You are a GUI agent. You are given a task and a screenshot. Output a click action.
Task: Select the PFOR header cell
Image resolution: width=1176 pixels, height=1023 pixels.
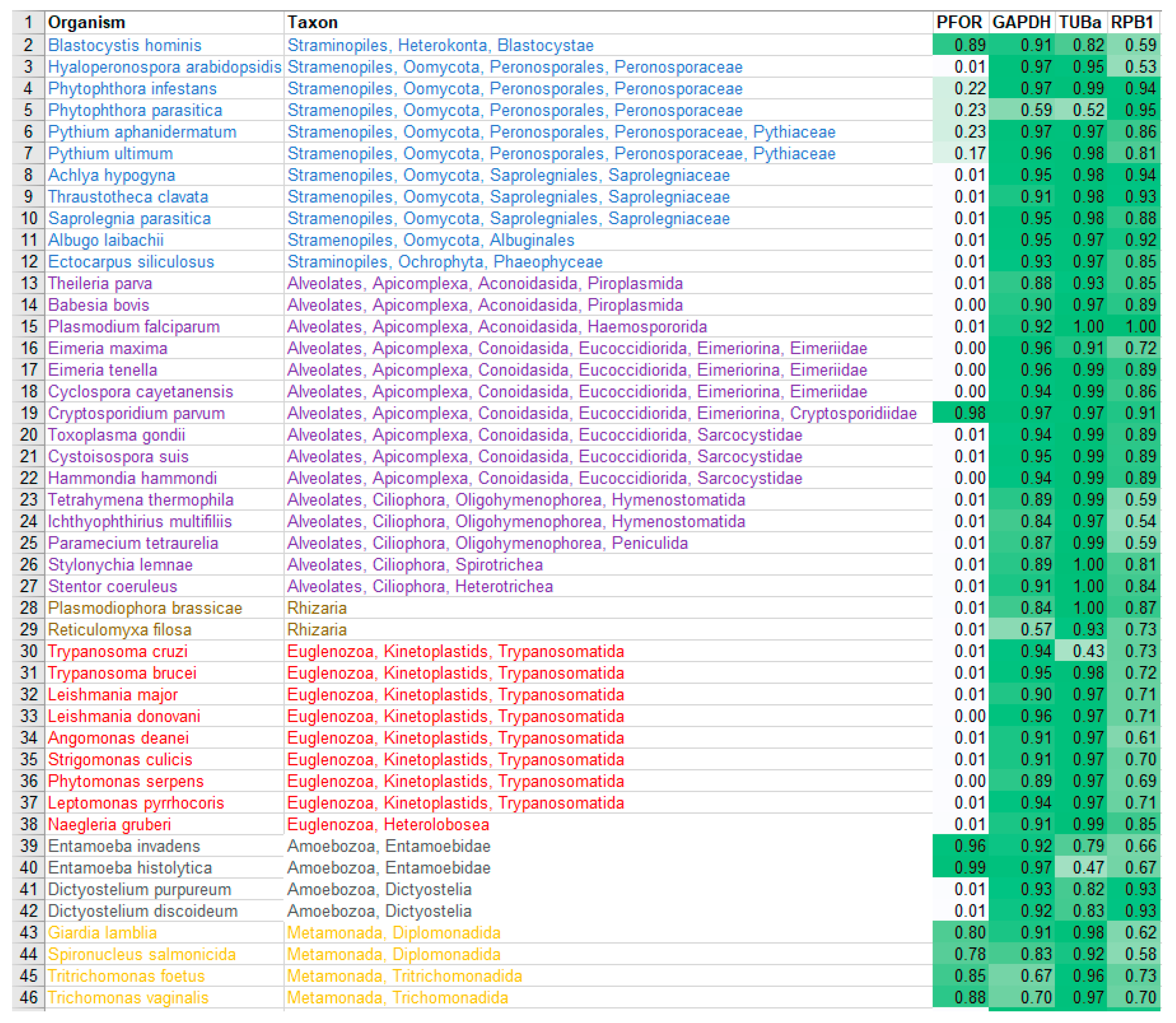pyautogui.click(x=959, y=22)
